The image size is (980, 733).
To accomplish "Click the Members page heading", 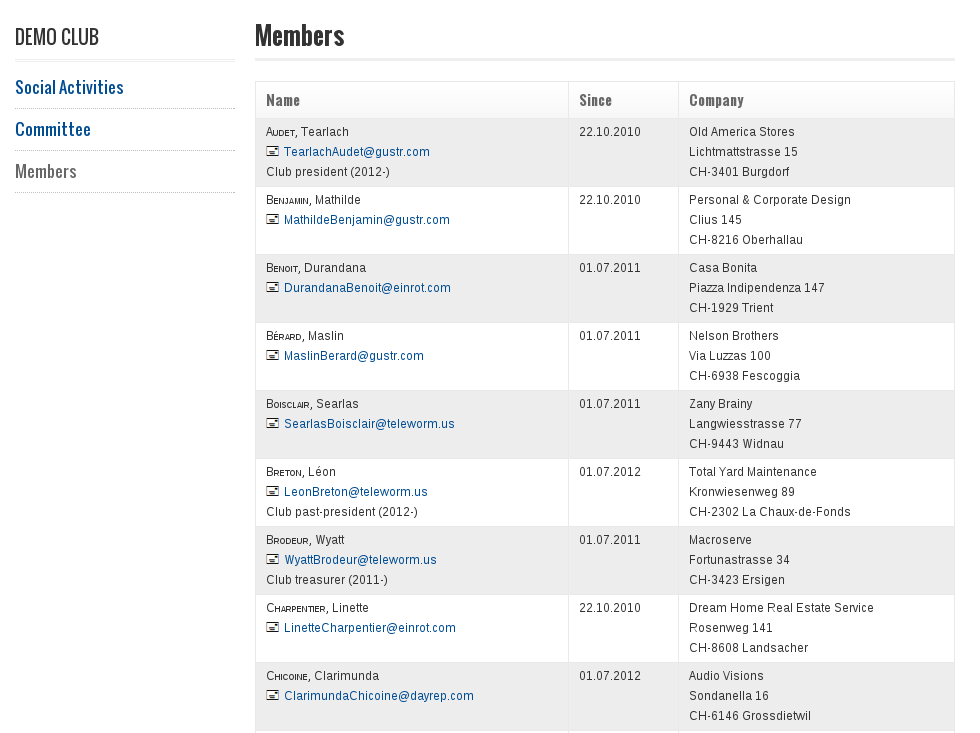I will click(300, 36).
